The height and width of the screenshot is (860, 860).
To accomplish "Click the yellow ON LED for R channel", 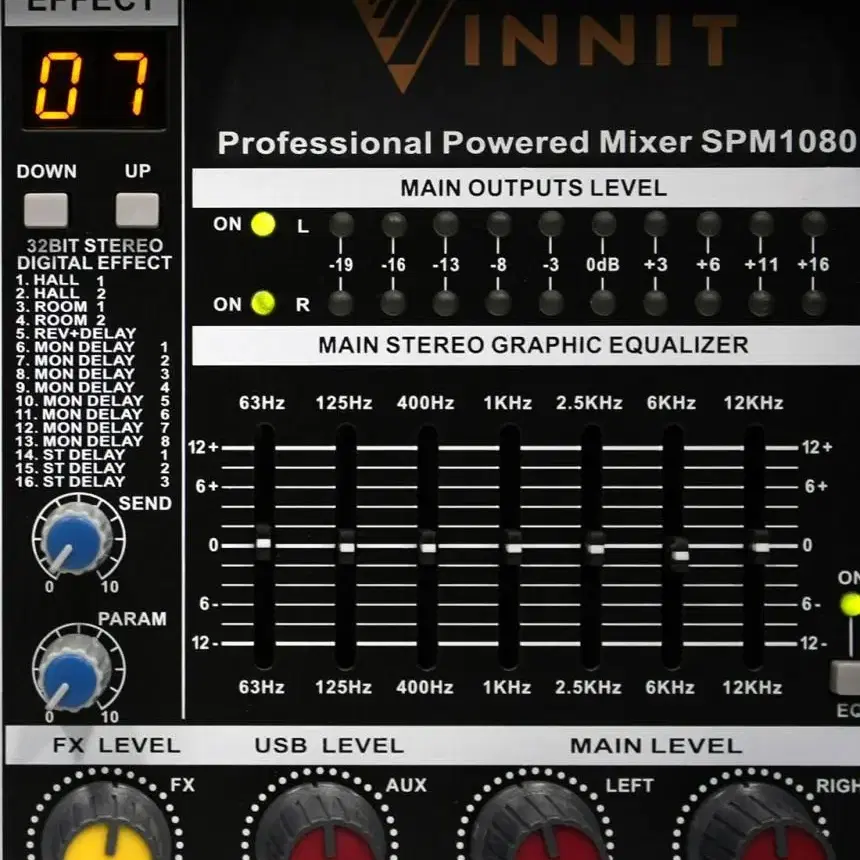I will point(263,303).
